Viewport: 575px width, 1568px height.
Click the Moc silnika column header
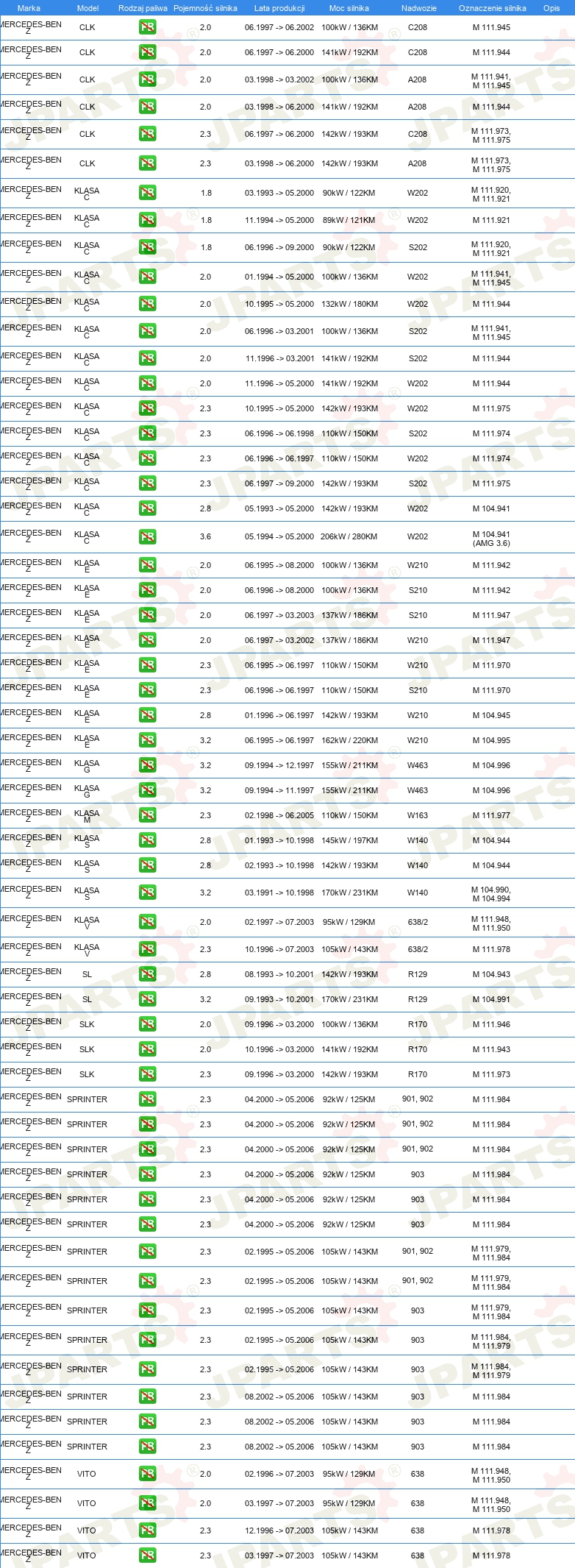(349, 8)
